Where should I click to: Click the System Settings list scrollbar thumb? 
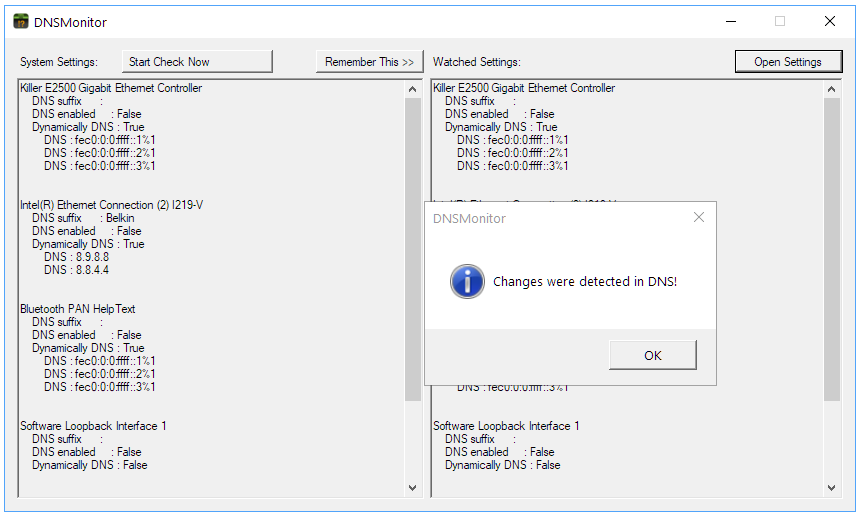[412, 249]
